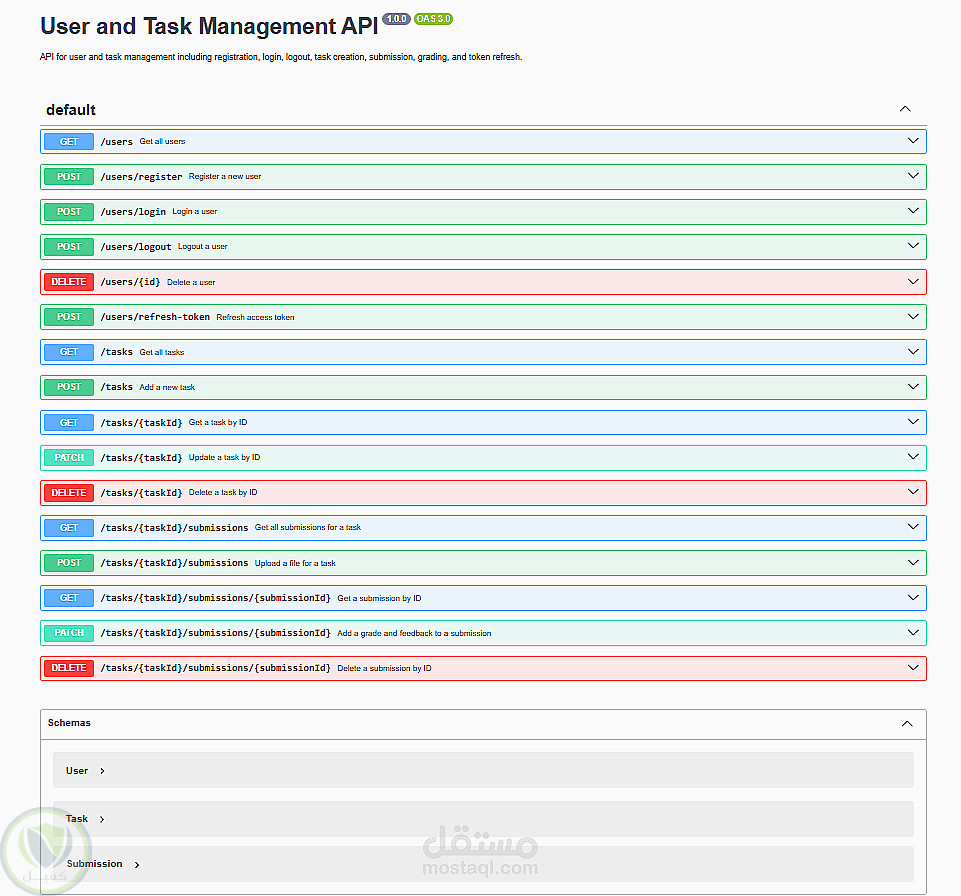Click the PATCH badge for grade and feedback
961x896 pixels.
point(69,632)
